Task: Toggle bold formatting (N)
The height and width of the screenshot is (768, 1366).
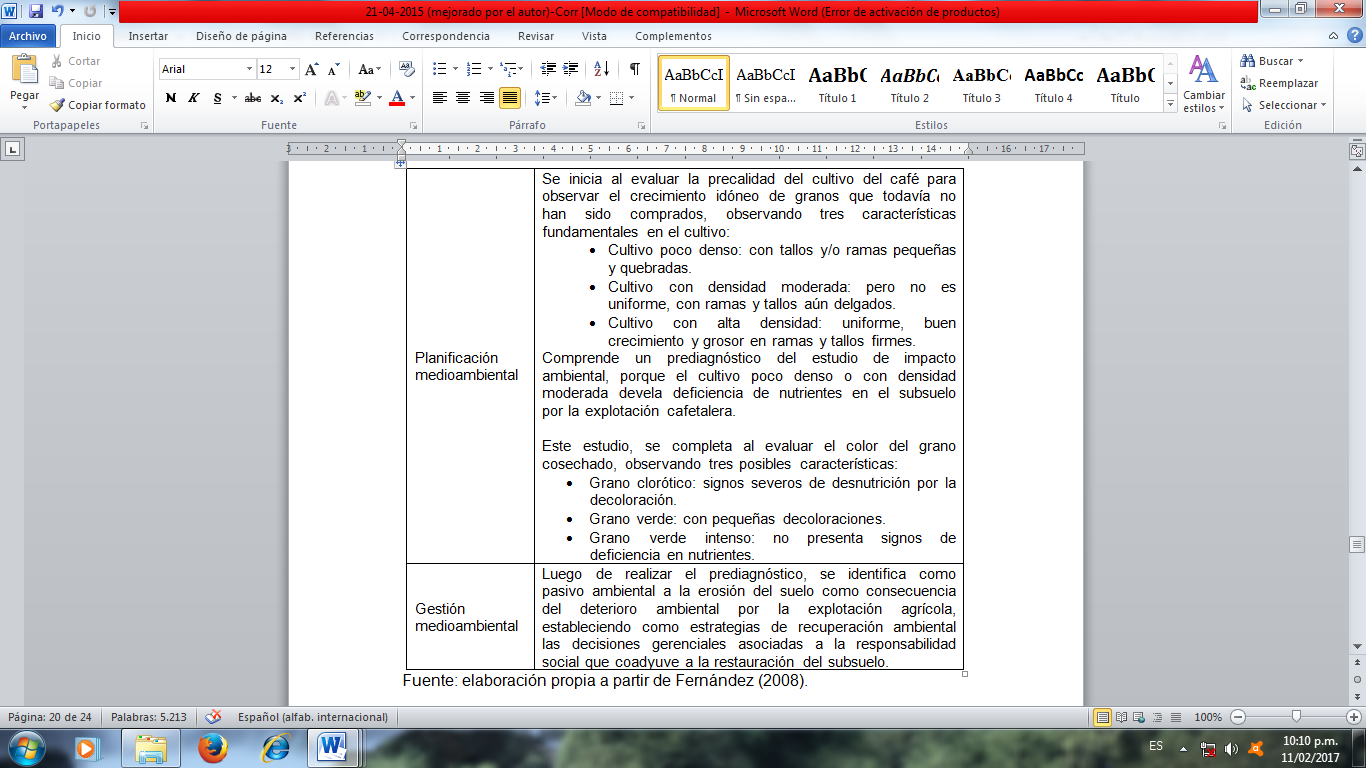Action: point(170,98)
